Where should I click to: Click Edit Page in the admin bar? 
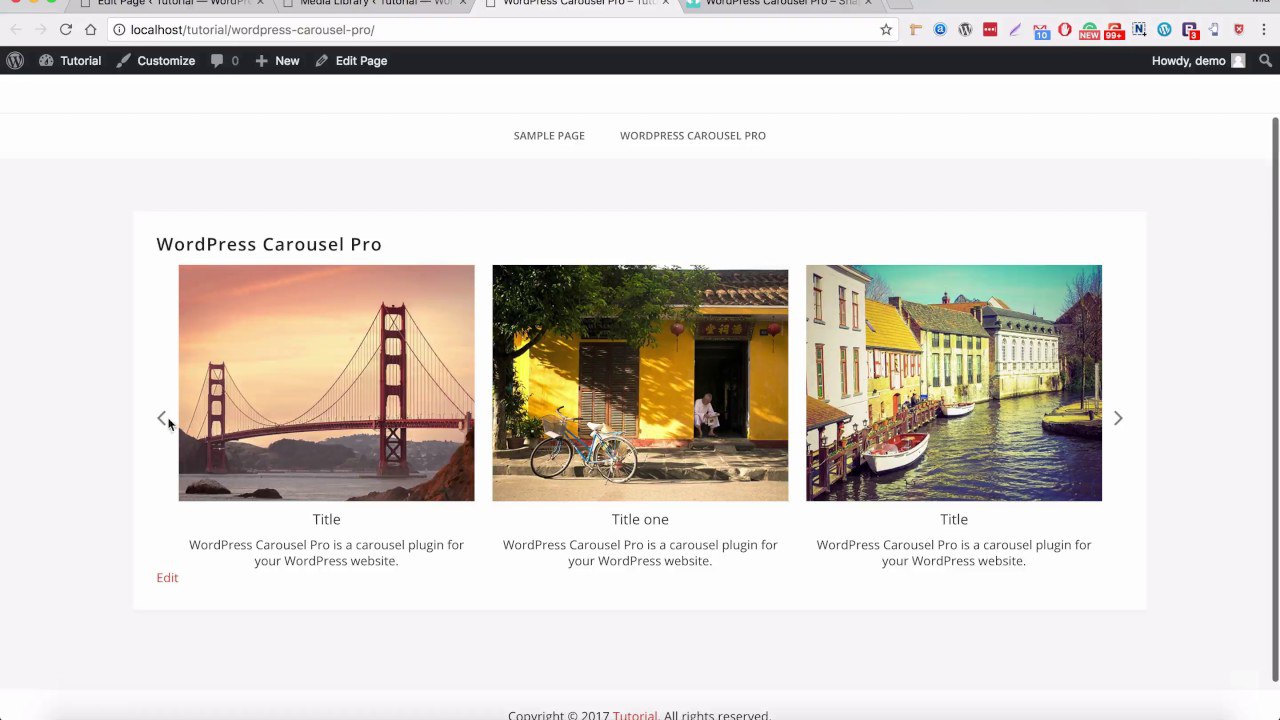351,61
